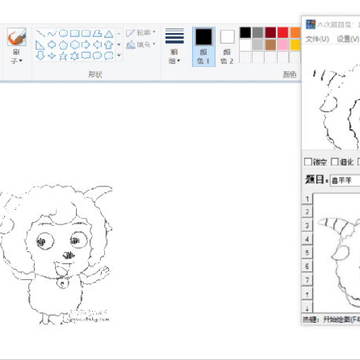Toggle the second checkbox under the preview
The image size is (360, 360).
click(x=335, y=162)
